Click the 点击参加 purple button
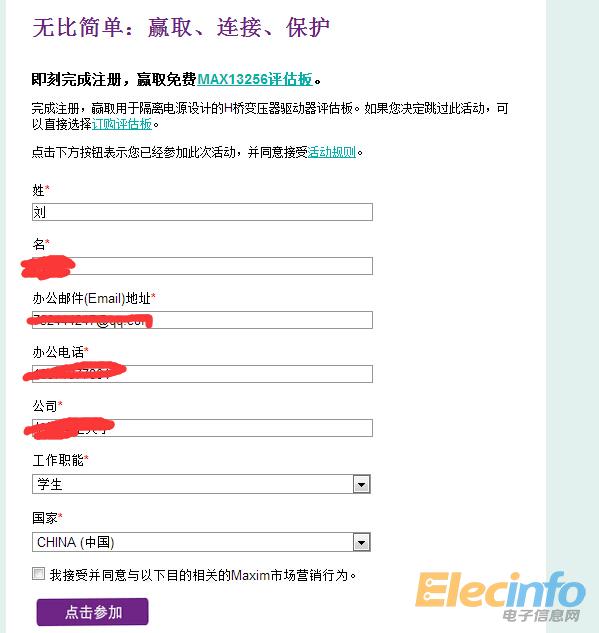Viewport: 599px width, 633px height. (92, 612)
